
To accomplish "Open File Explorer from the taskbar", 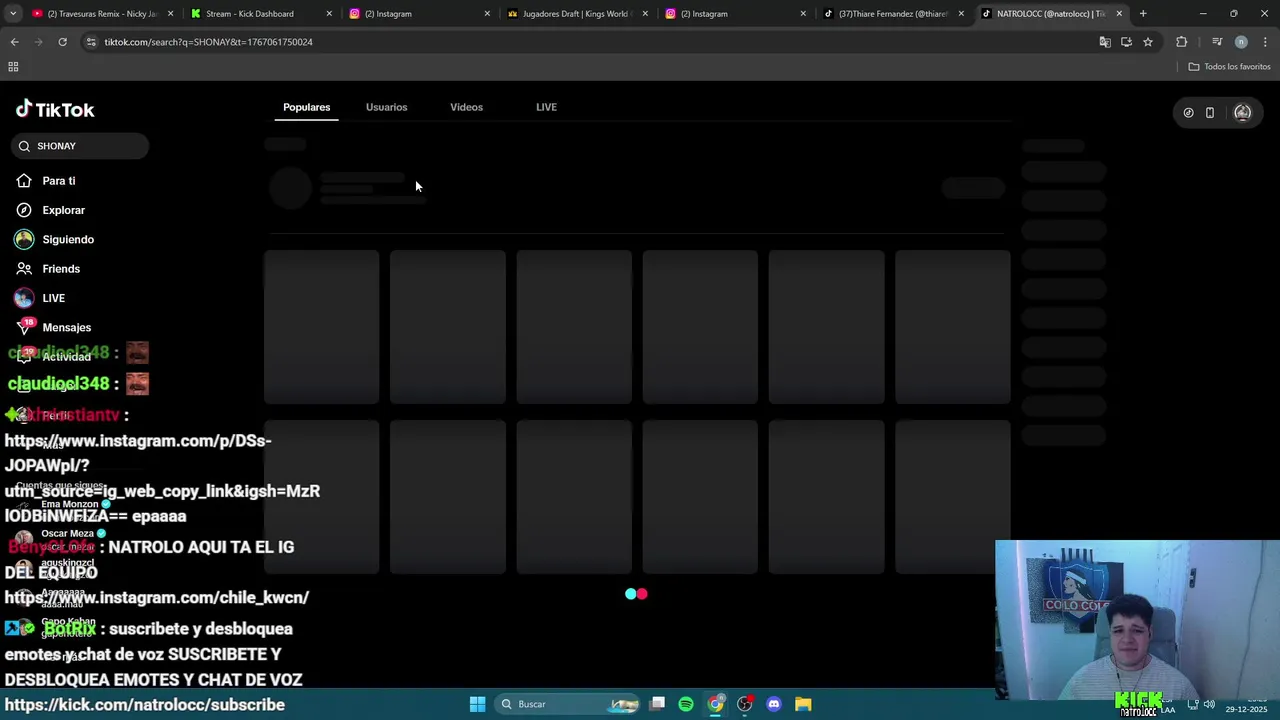I will 803,704.
